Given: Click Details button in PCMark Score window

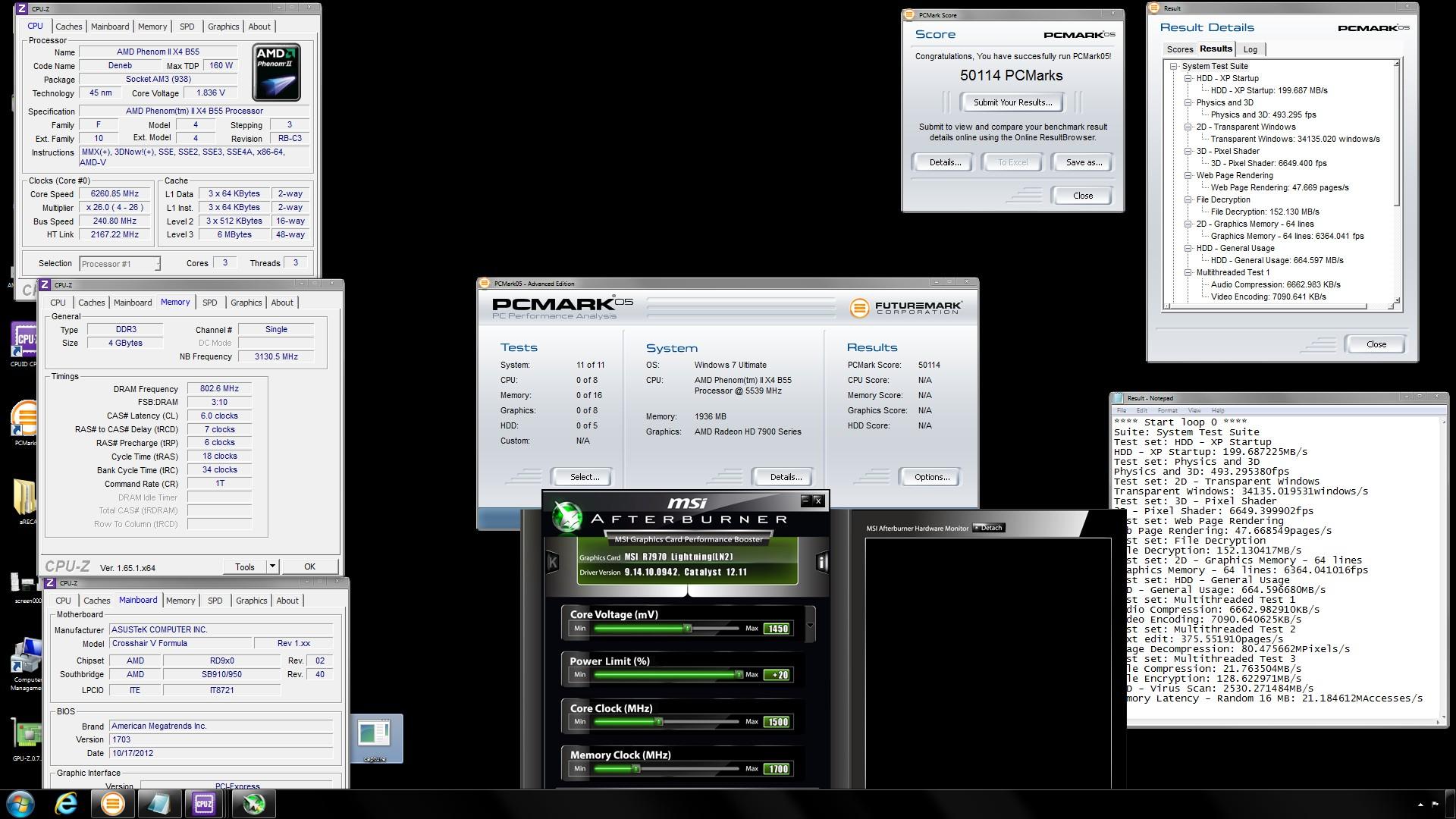Looking at the screenshot, I should click(945, 162).
